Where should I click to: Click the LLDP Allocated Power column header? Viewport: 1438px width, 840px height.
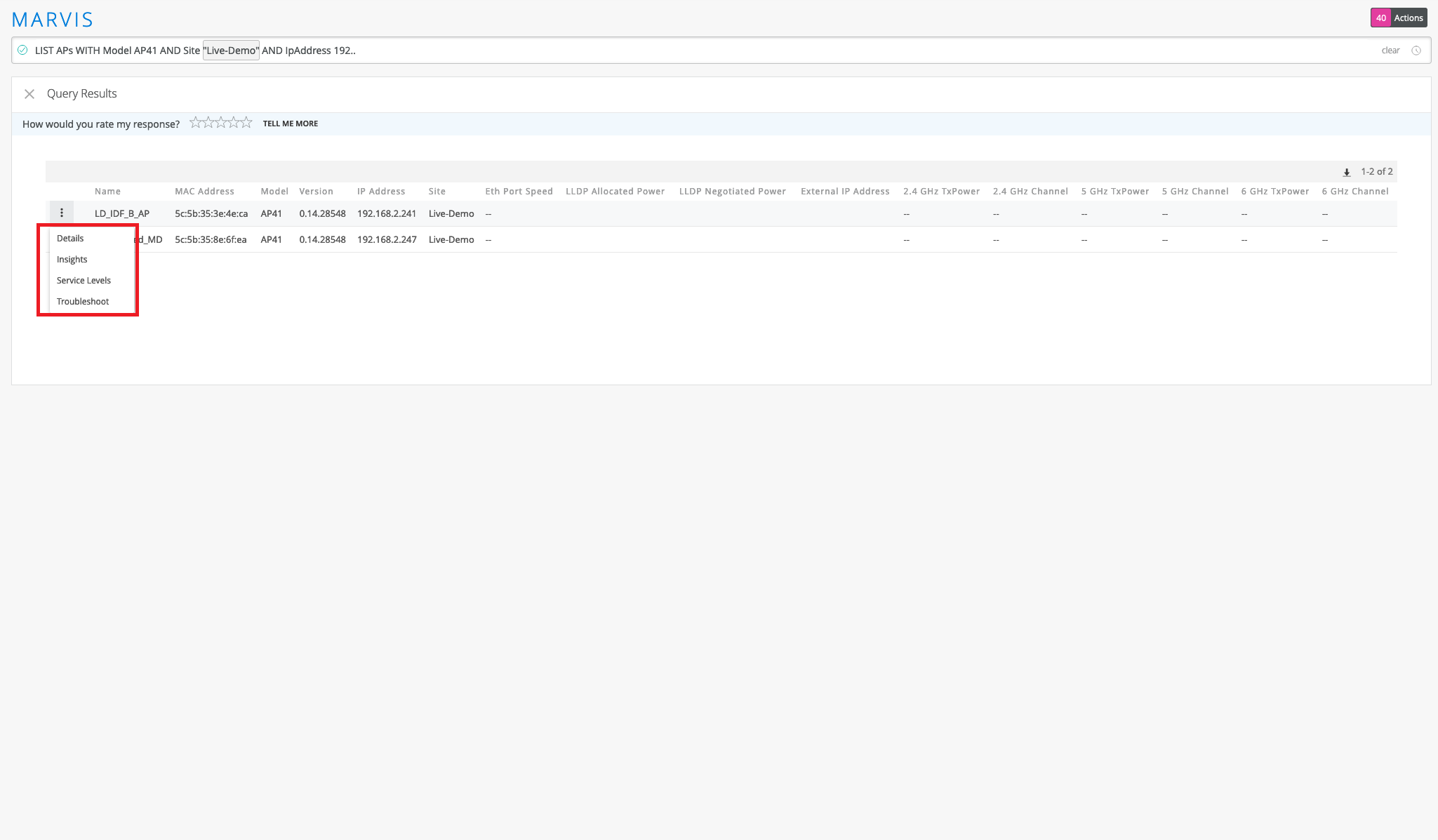[615, 192]
